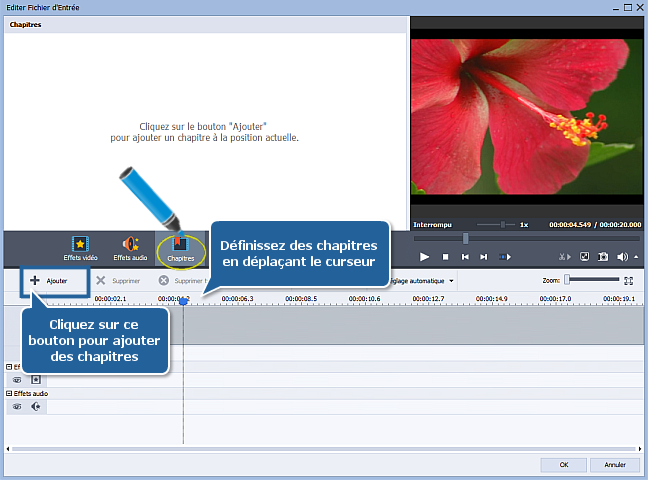Click the Interrompu status text
Screen dimensions: 650x480
click(x=432, y=225)
